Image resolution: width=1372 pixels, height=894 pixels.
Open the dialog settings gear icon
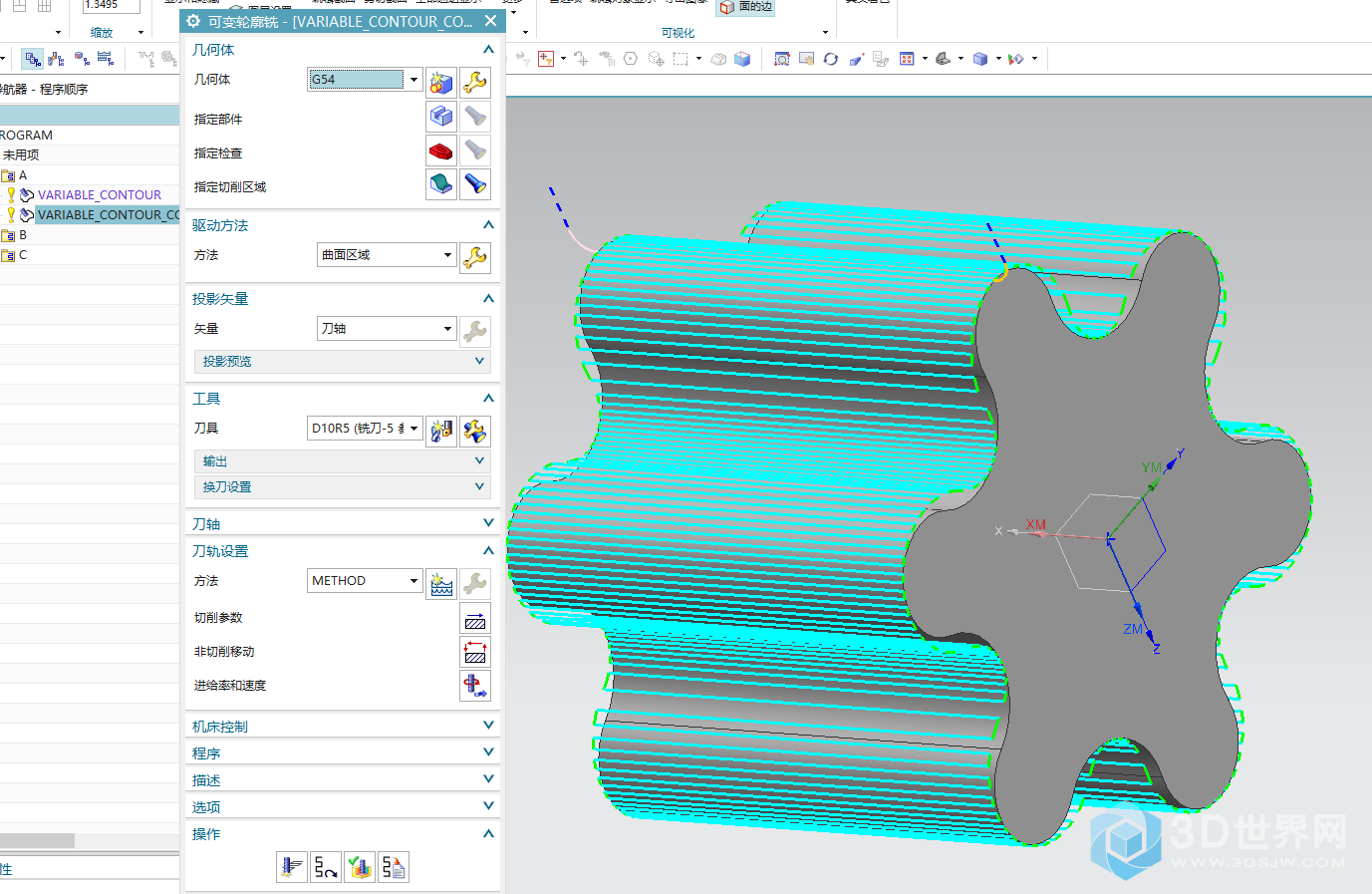click(193, 21)
